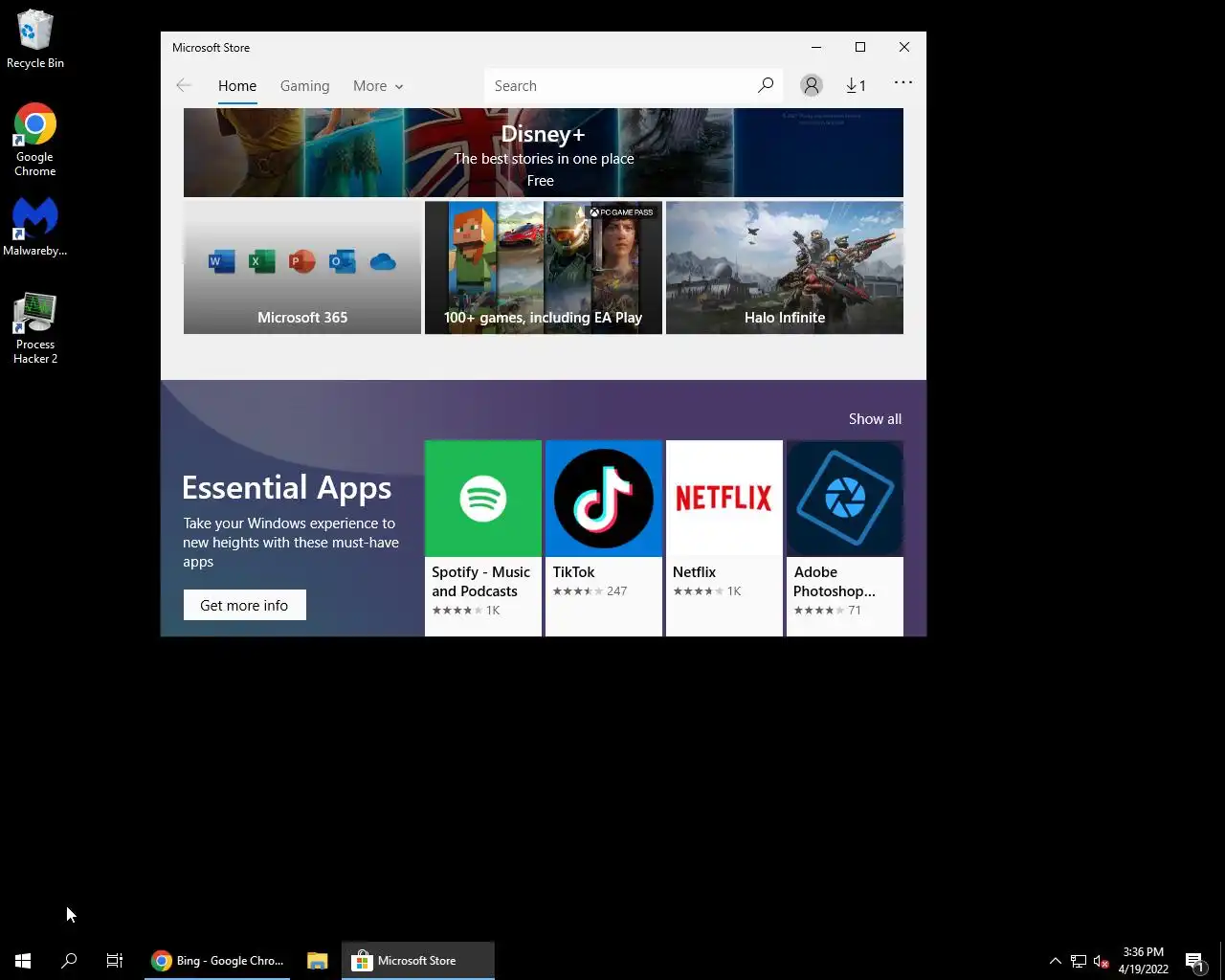Open the user account profile icon
The image size is (1225, 980).
pos(811,85)
